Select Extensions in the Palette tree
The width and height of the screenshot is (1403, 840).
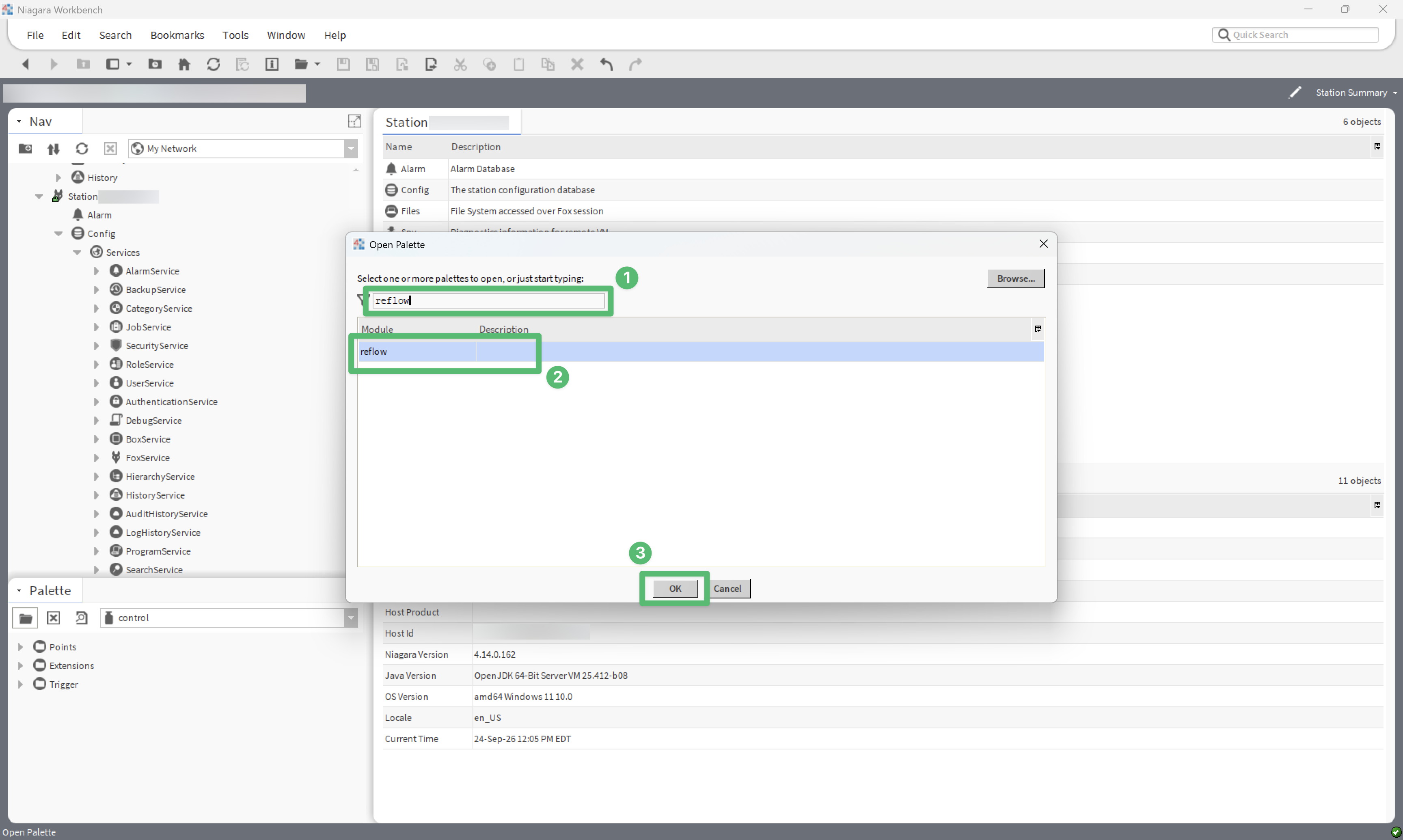(71, 666)
